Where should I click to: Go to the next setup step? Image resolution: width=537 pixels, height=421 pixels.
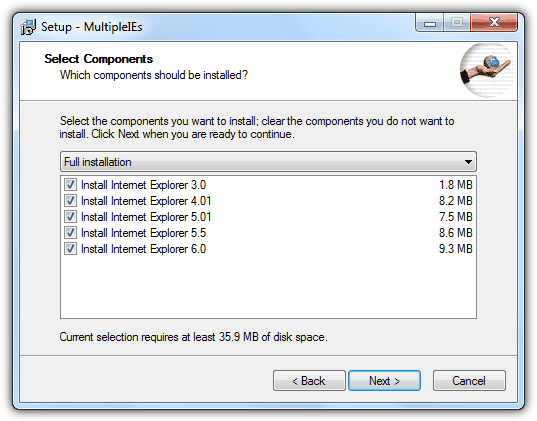[384, 381]
